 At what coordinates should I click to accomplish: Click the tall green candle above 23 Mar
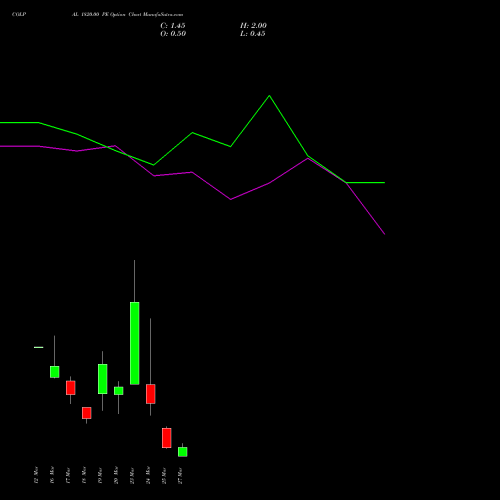tap(135, 343)
